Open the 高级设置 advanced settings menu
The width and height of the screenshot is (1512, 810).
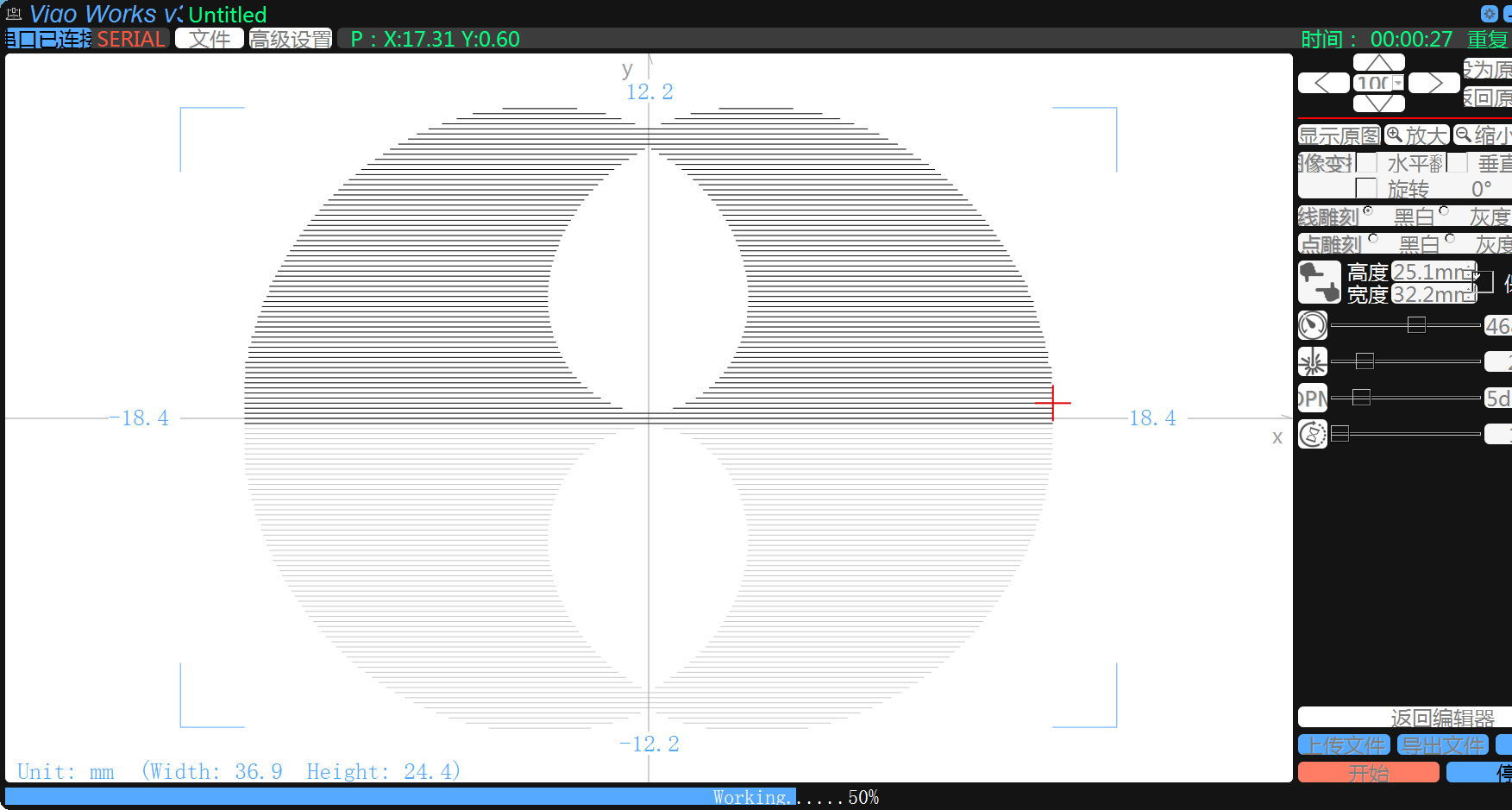pos(291,39)
